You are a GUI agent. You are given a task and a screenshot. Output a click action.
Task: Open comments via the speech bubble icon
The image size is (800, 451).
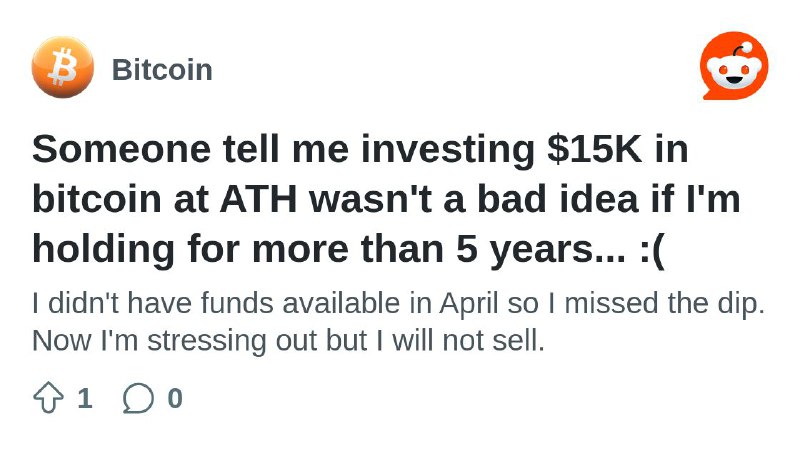(138, 397)
